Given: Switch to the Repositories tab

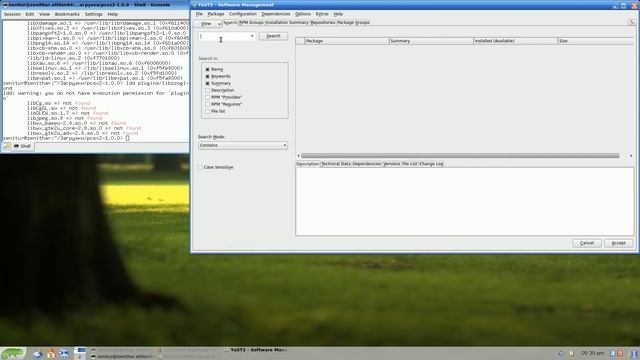Looking at the screenshot, I should [x=323, y=22].
